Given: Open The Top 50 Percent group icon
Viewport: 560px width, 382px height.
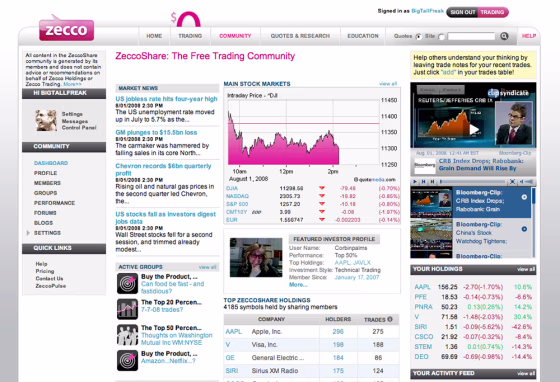Looking at the screenshot, I should point(127,335).
